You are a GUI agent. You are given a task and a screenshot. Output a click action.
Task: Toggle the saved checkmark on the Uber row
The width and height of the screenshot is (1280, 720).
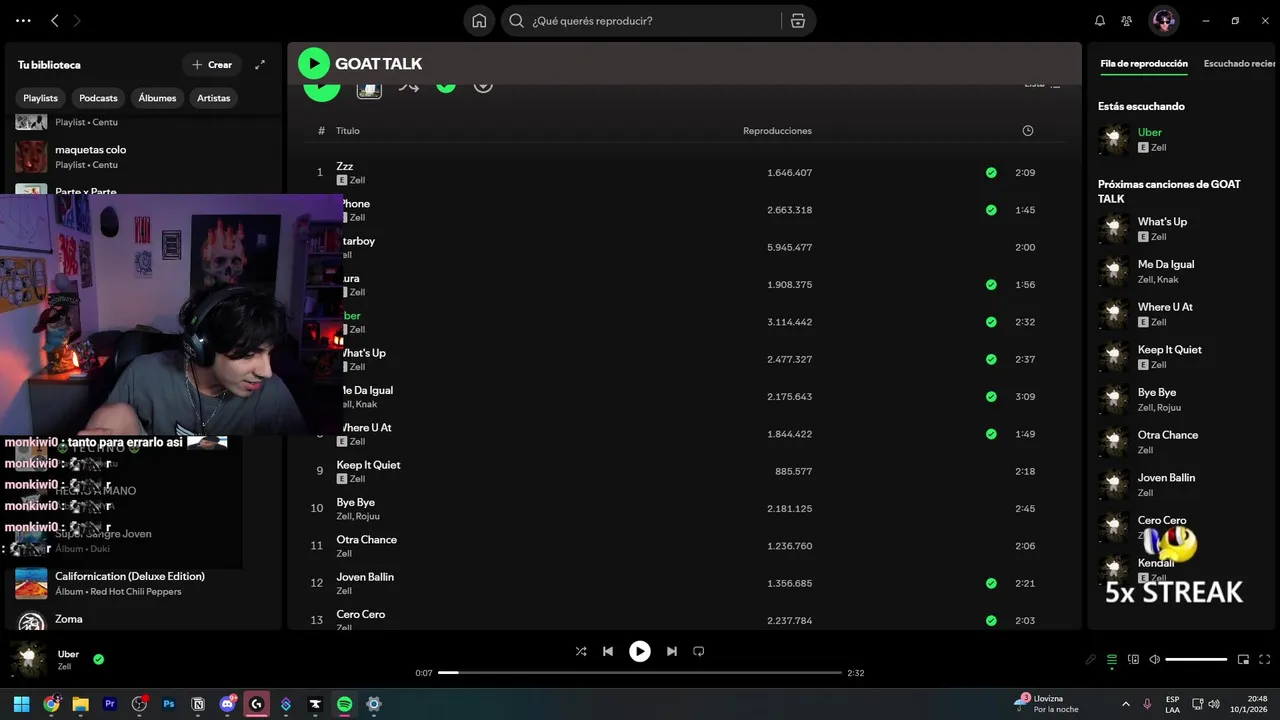point(991,322)
